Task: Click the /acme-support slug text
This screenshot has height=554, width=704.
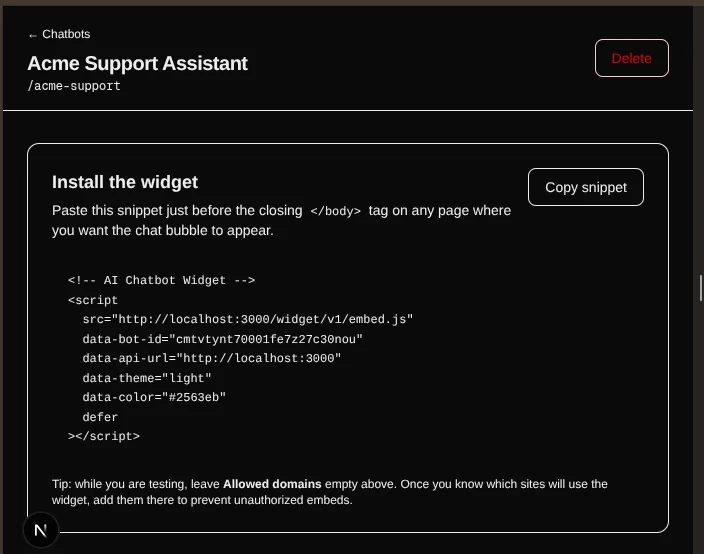Action: coord(74,86)
